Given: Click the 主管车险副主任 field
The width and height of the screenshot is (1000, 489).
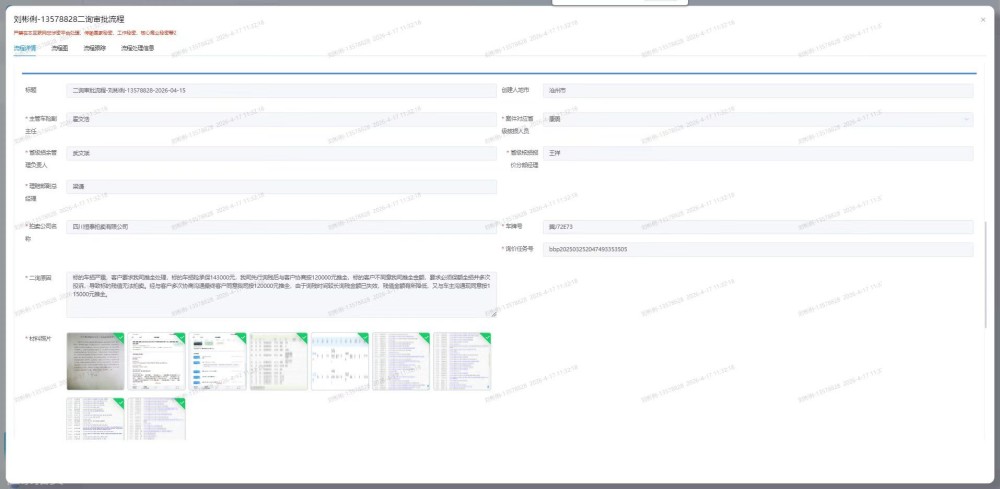Looking at the screenshot, I should pos(281,119).
